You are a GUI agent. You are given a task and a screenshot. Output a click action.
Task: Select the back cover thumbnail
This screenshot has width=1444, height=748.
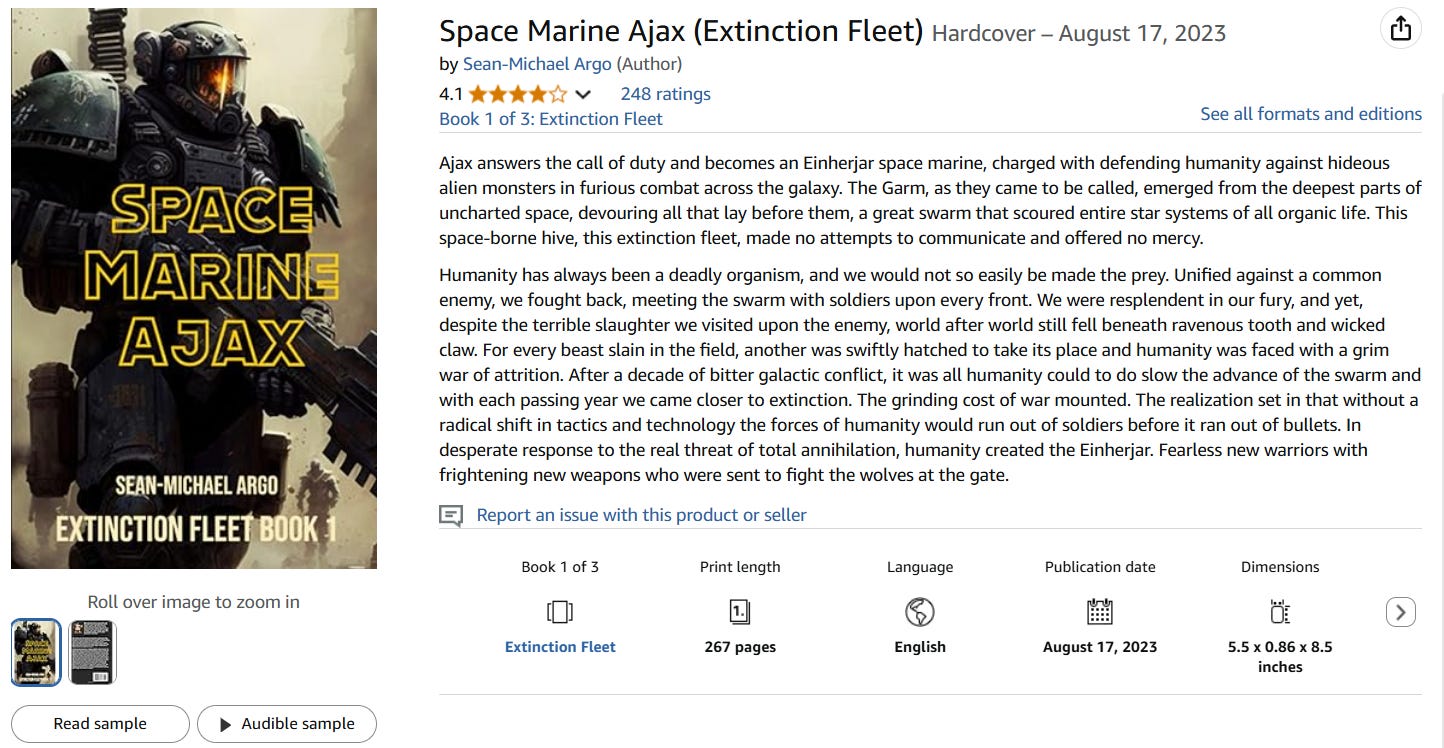click(92, 652)
